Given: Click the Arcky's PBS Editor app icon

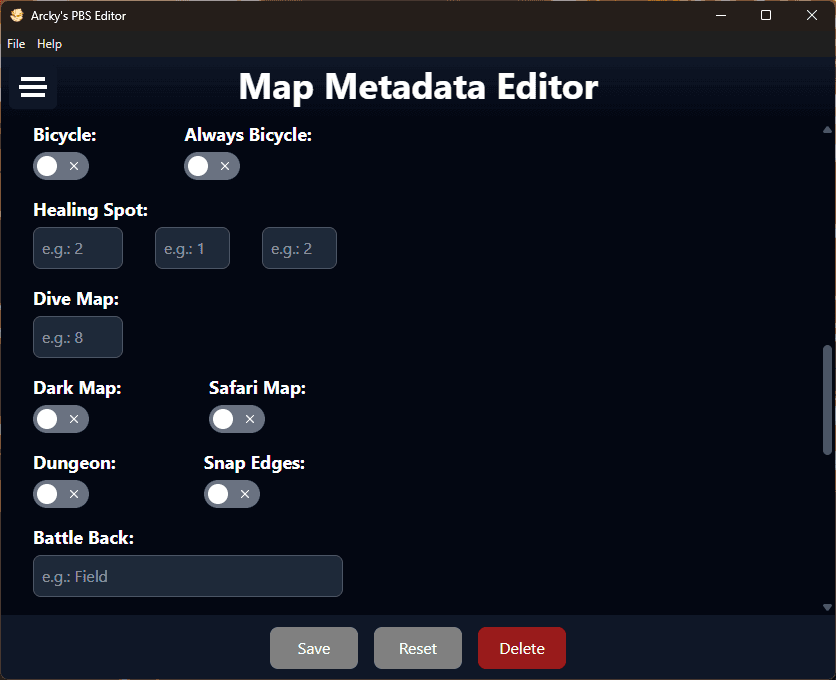Looking at the screenshot, I should [17, 15].
